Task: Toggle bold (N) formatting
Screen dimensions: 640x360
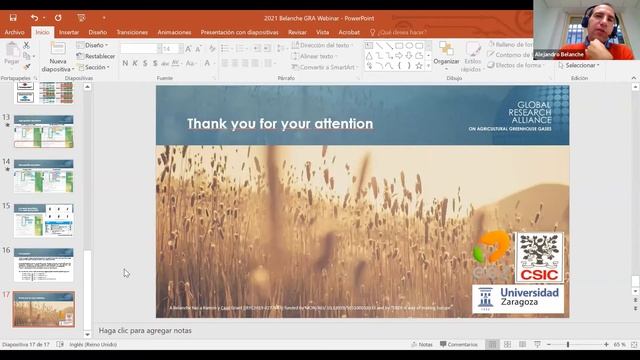Action: coord(125,63)
